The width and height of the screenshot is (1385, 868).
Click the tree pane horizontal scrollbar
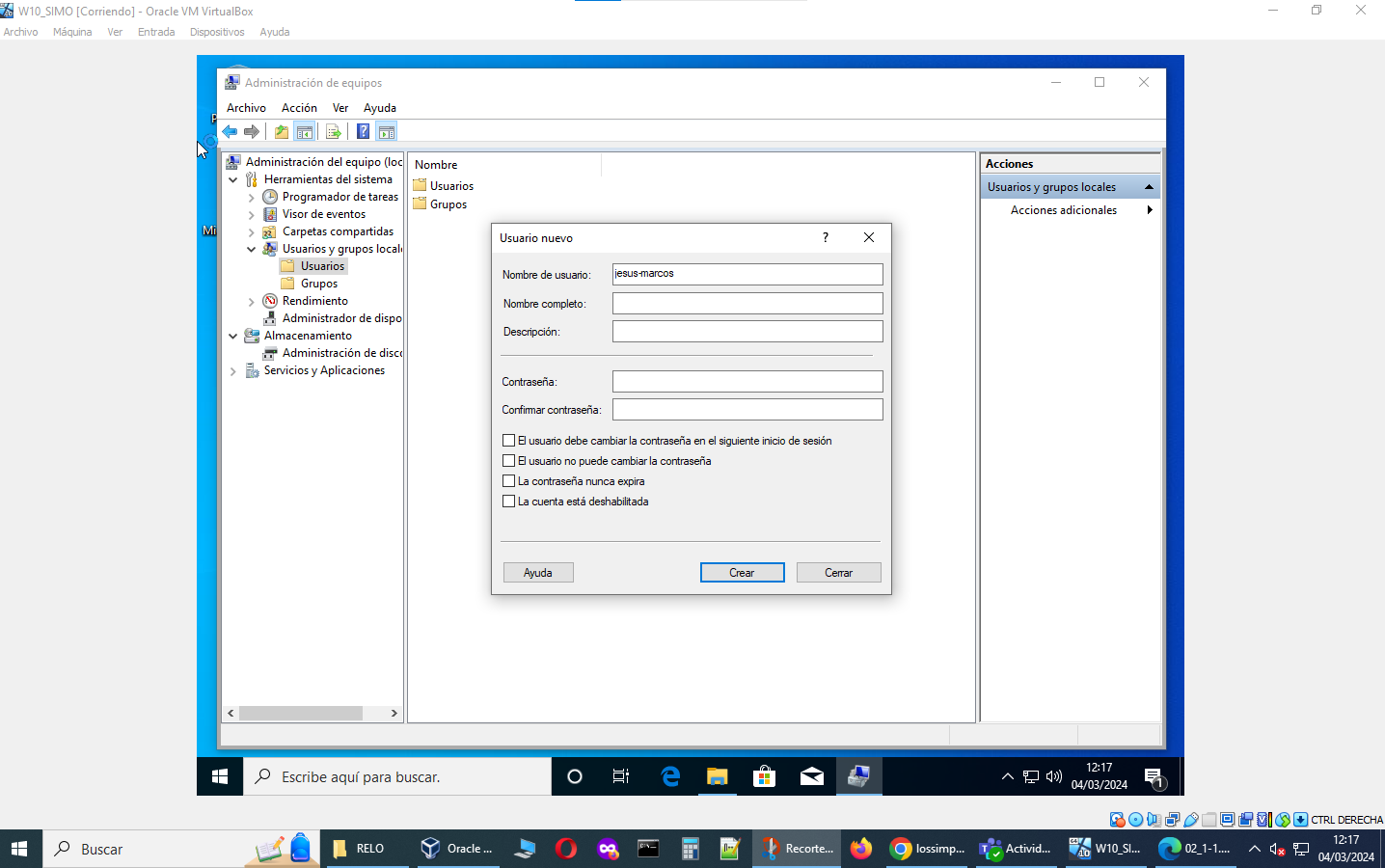point(300,714)
